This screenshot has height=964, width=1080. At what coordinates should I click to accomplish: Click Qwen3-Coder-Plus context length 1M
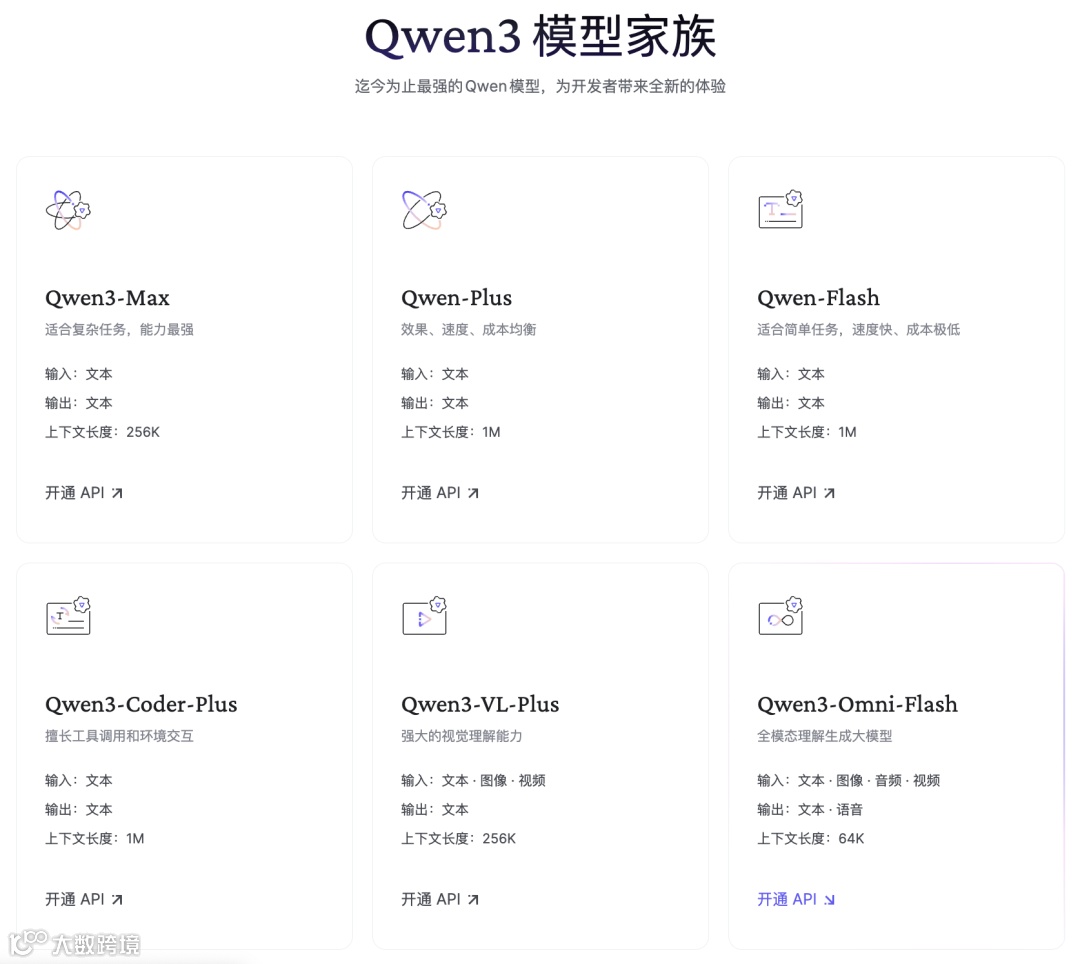94,838
